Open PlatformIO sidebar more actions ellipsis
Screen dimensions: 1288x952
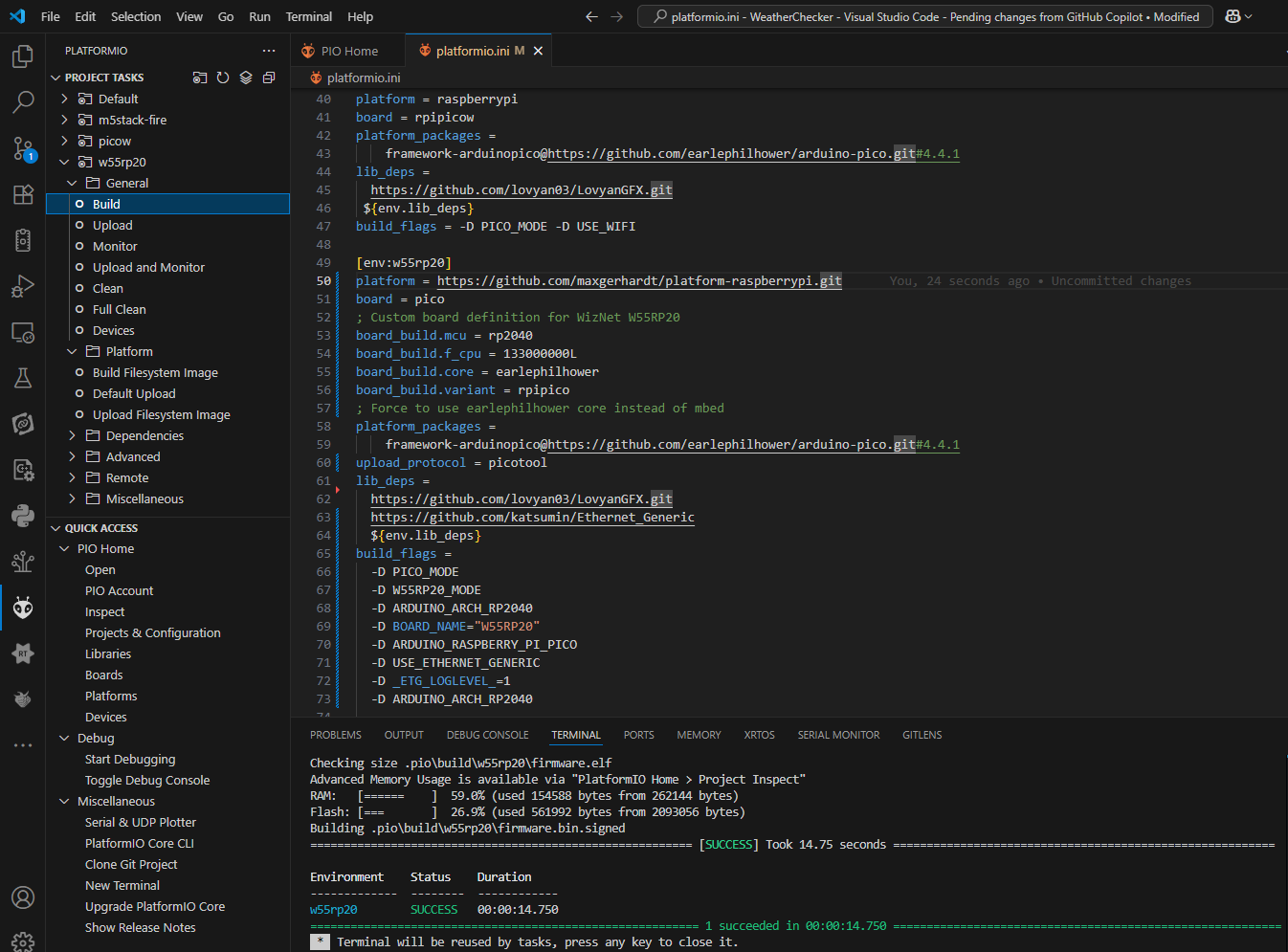269,51
